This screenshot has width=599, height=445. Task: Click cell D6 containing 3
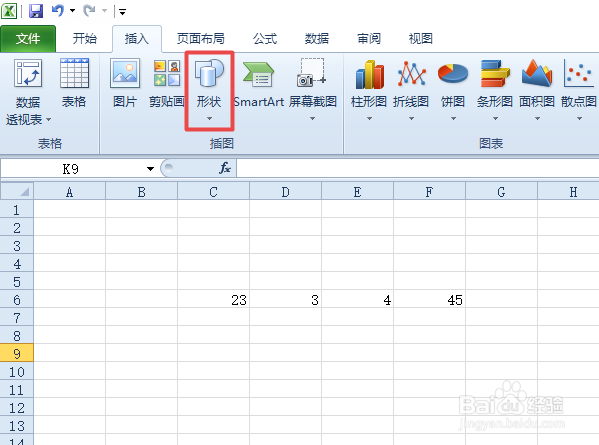pos(285,300)
